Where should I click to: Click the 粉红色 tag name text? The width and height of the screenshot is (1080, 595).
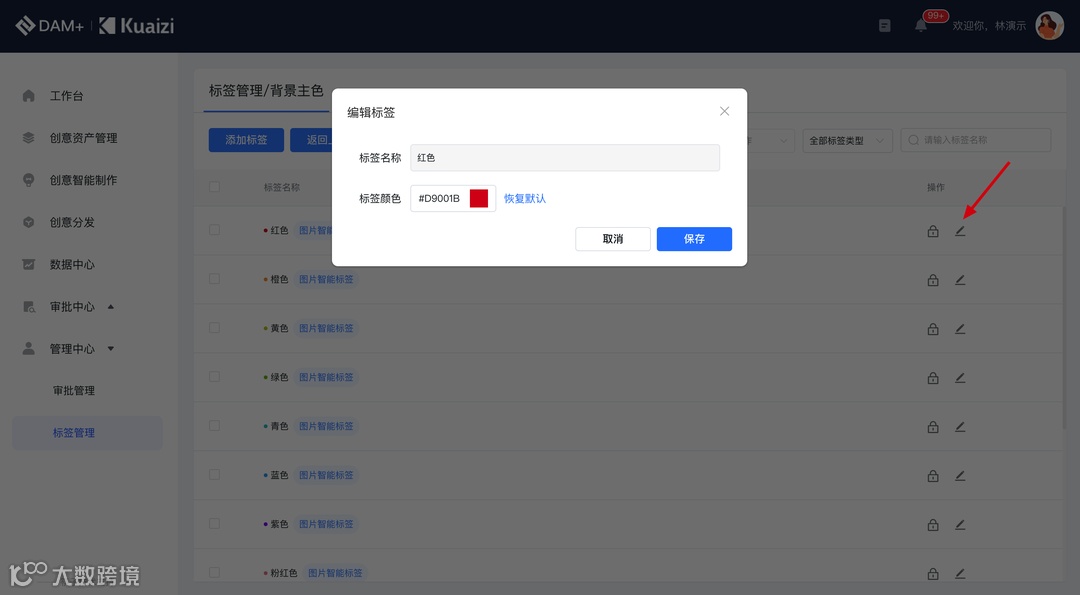pos(284,573)
